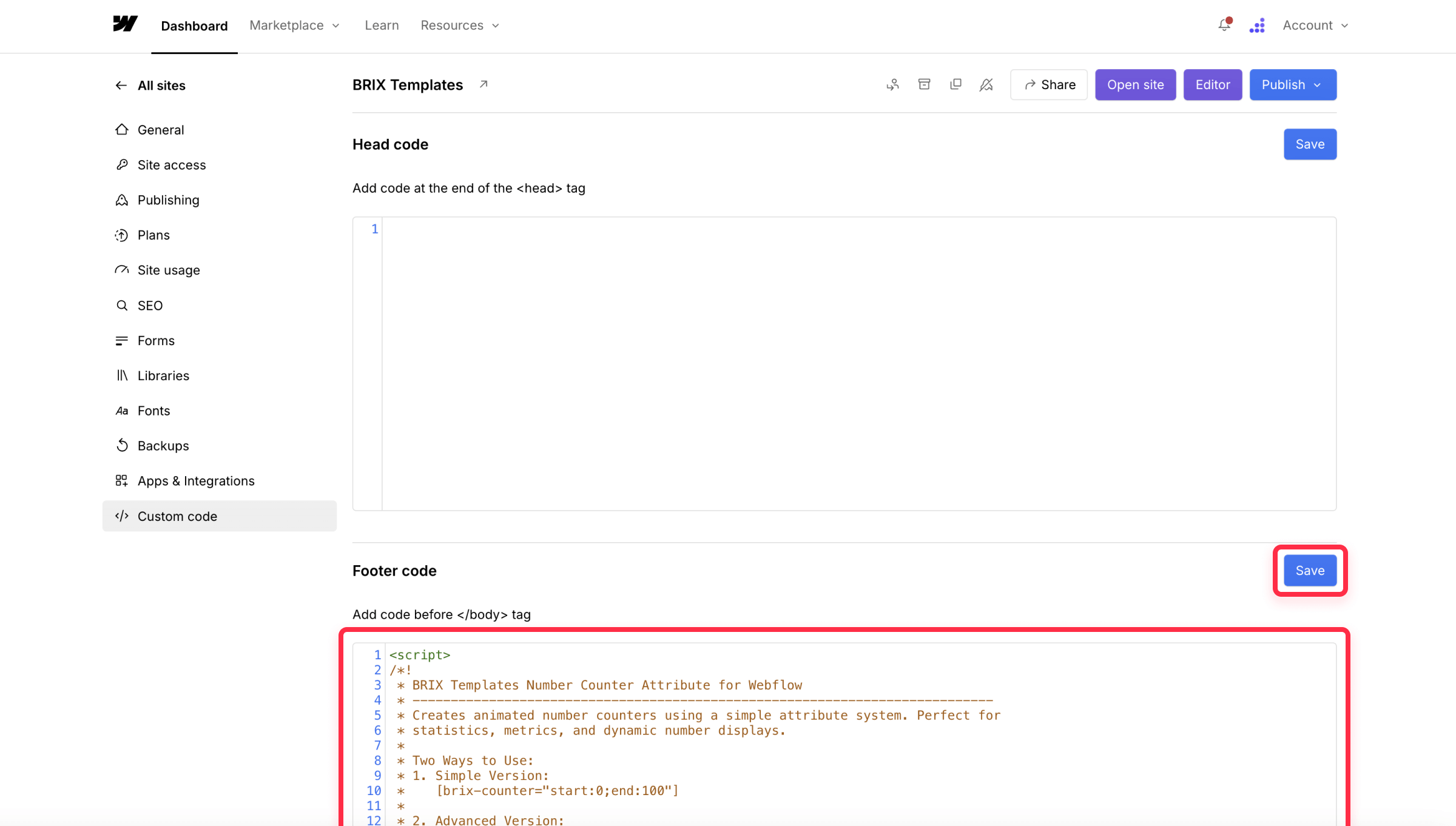Screen dimensions: 1456x826
Task: Click the Site access key icon
Action: [x=122, y=164]
